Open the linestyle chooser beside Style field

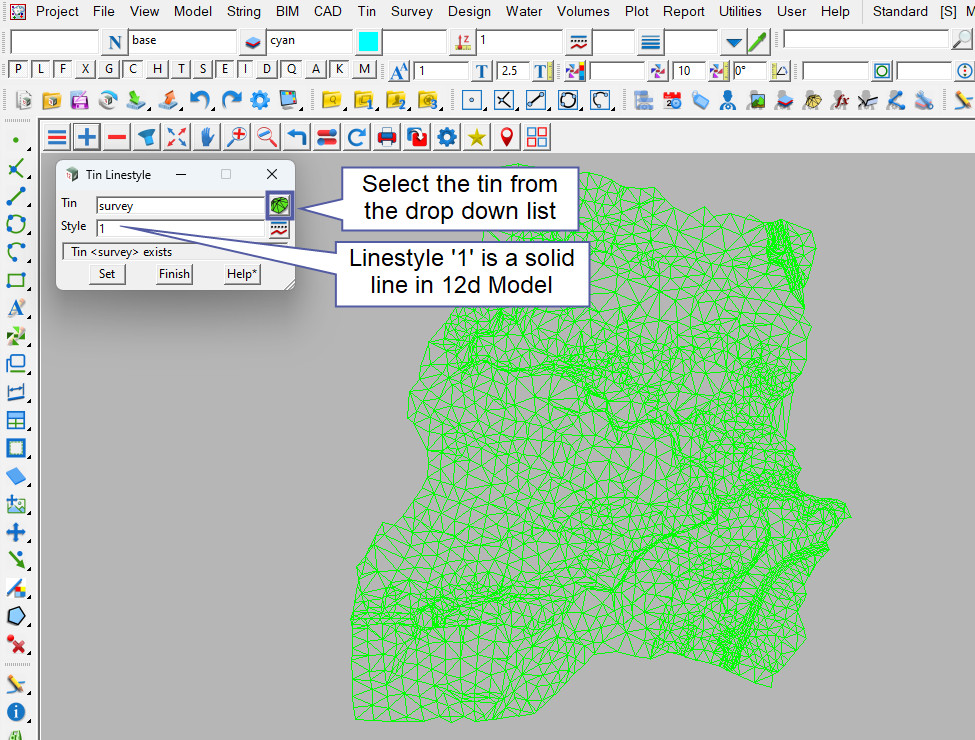tap(279, 229)
